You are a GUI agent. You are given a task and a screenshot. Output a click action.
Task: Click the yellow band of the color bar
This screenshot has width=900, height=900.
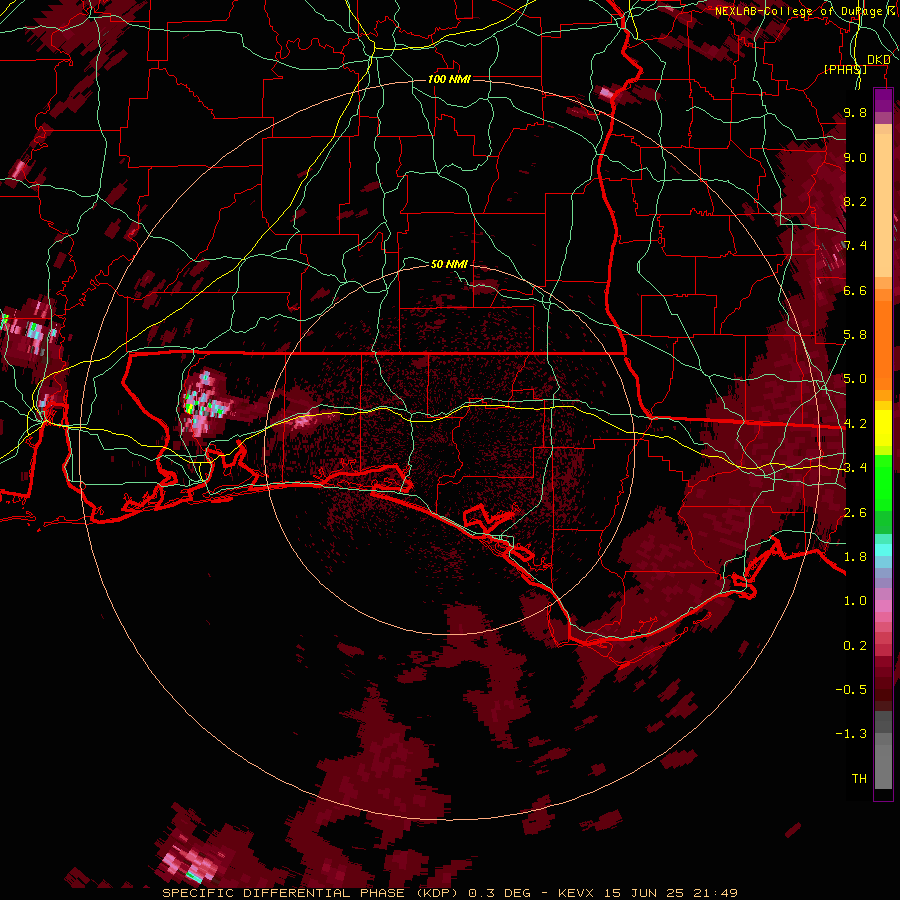pos(883,428)
